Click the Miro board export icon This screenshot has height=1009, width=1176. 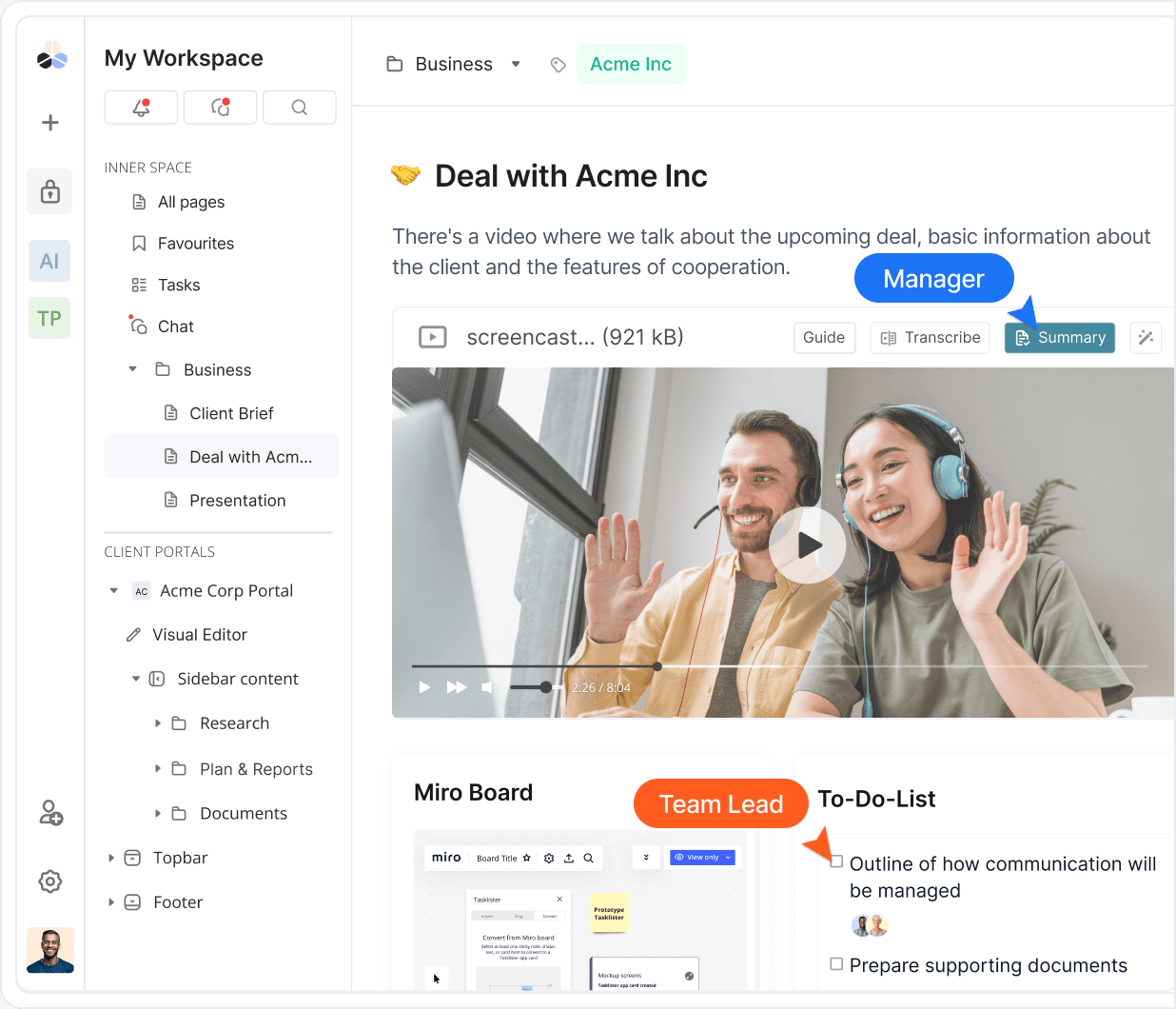[569, 858]
